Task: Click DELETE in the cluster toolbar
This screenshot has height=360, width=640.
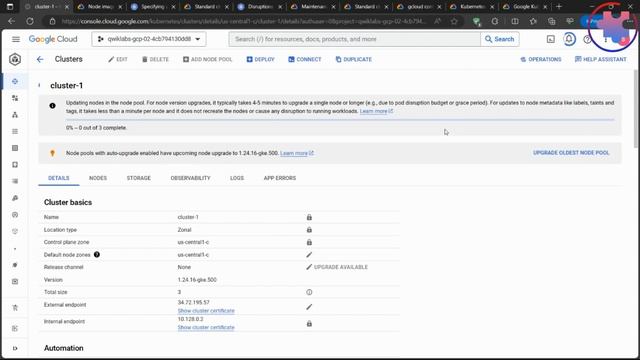Action: click(x=155, y=60)
